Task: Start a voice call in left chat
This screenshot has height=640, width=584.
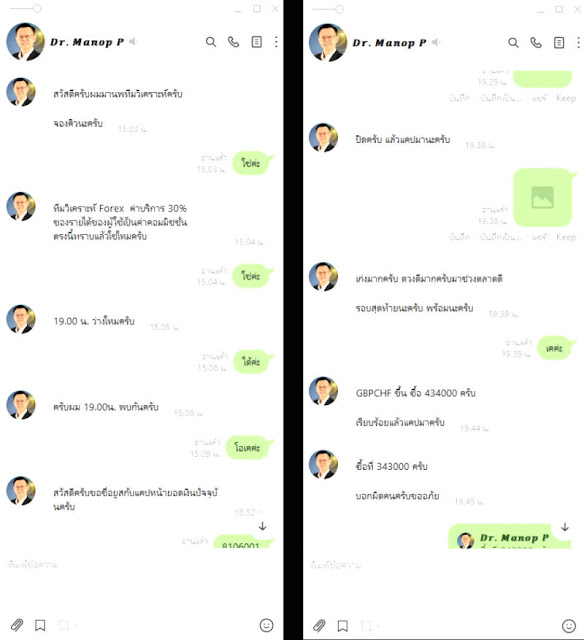Action: click(233, 42)
